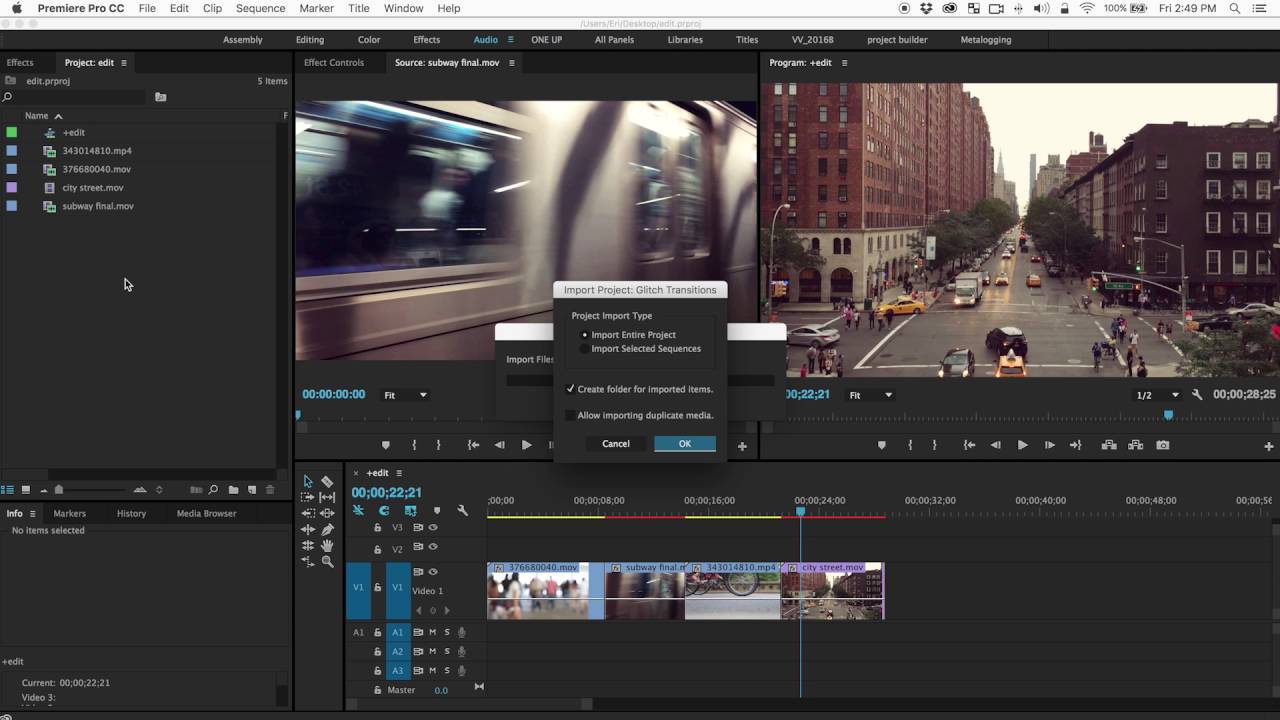Select the Selection arrow tool
This screenshot has width=1280, height=720.
click(x=308, y=481)
